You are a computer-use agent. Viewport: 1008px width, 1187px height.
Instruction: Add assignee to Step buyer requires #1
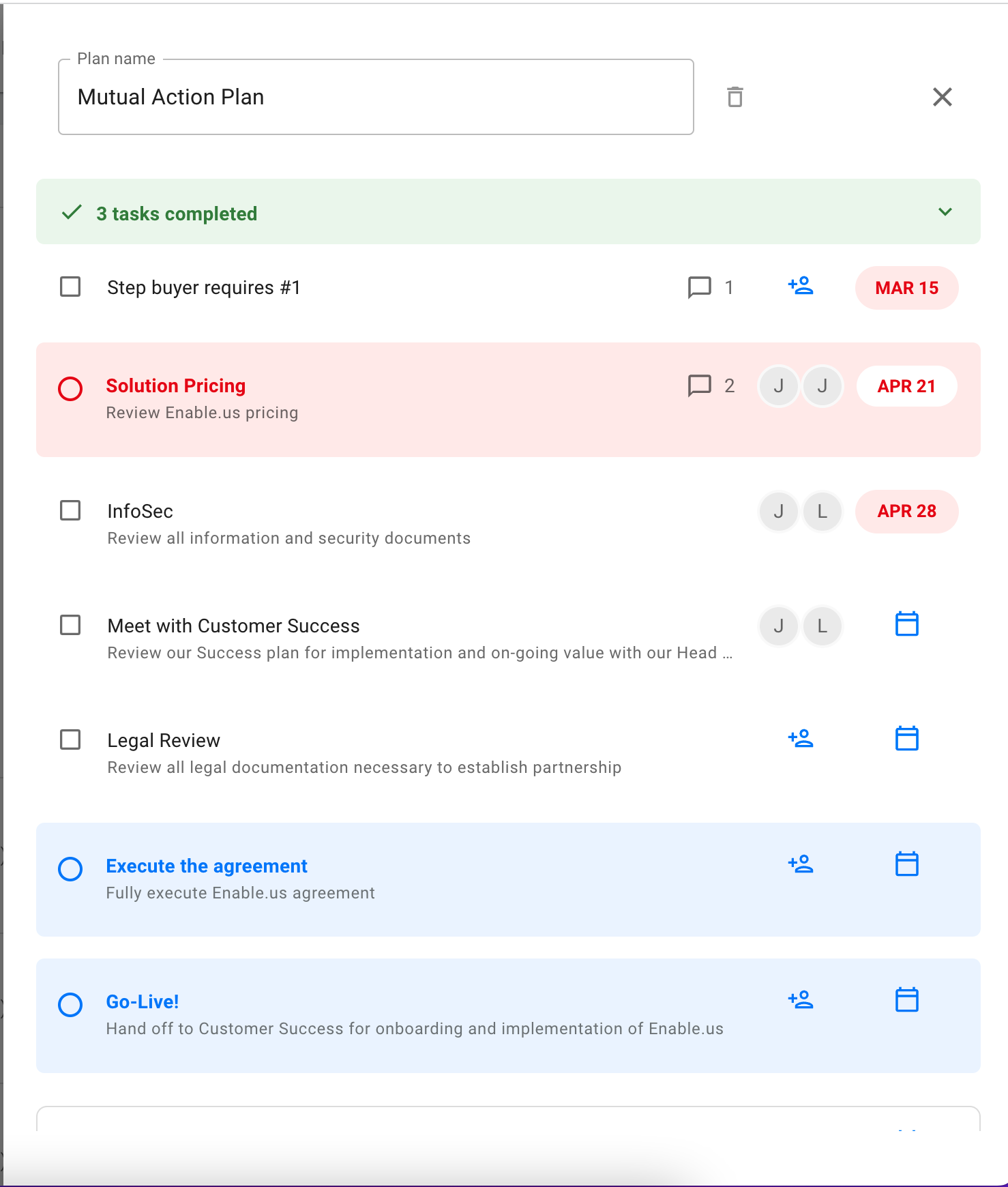click(801, 285)
